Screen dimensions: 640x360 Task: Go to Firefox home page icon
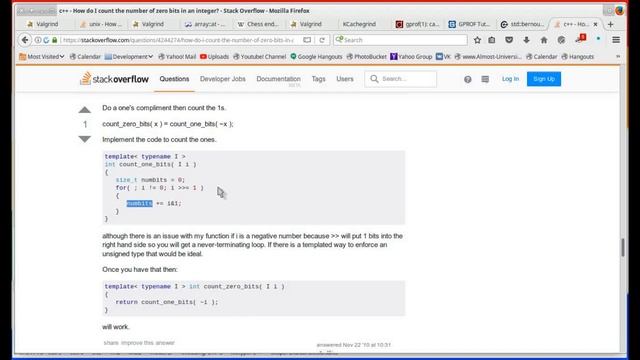pyautogui.click(x=544, y=40)
